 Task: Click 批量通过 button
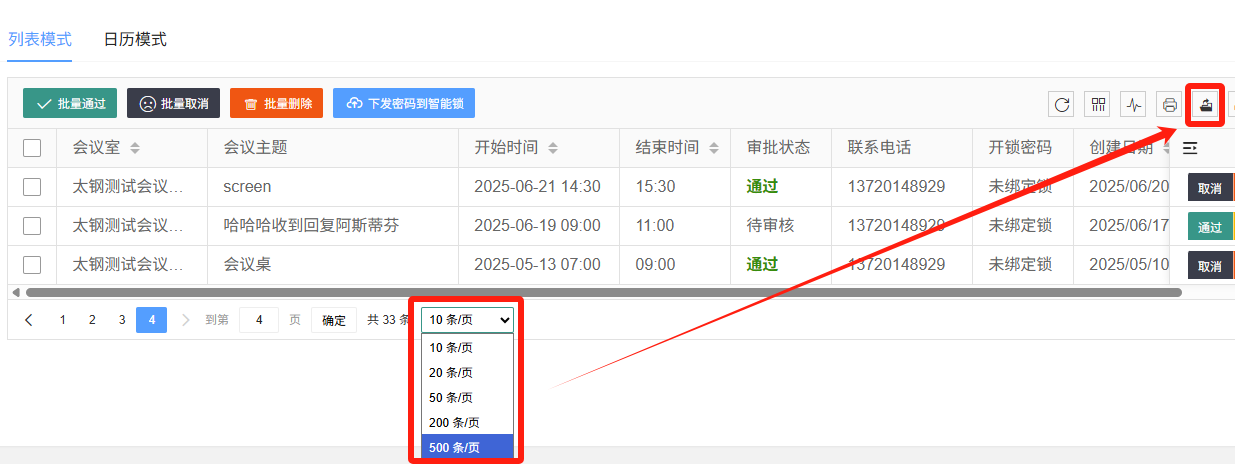coord(70,103)
